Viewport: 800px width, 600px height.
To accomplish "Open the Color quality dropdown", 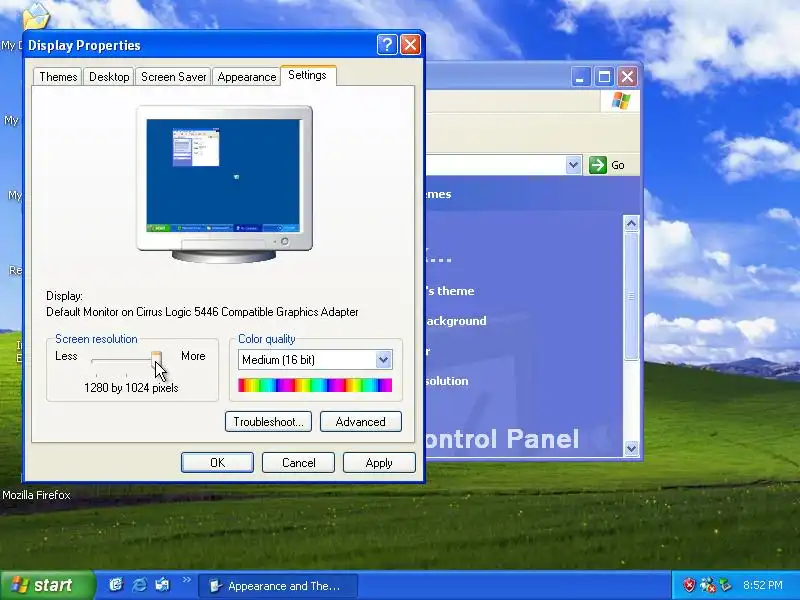I will [x=384, y=360].
